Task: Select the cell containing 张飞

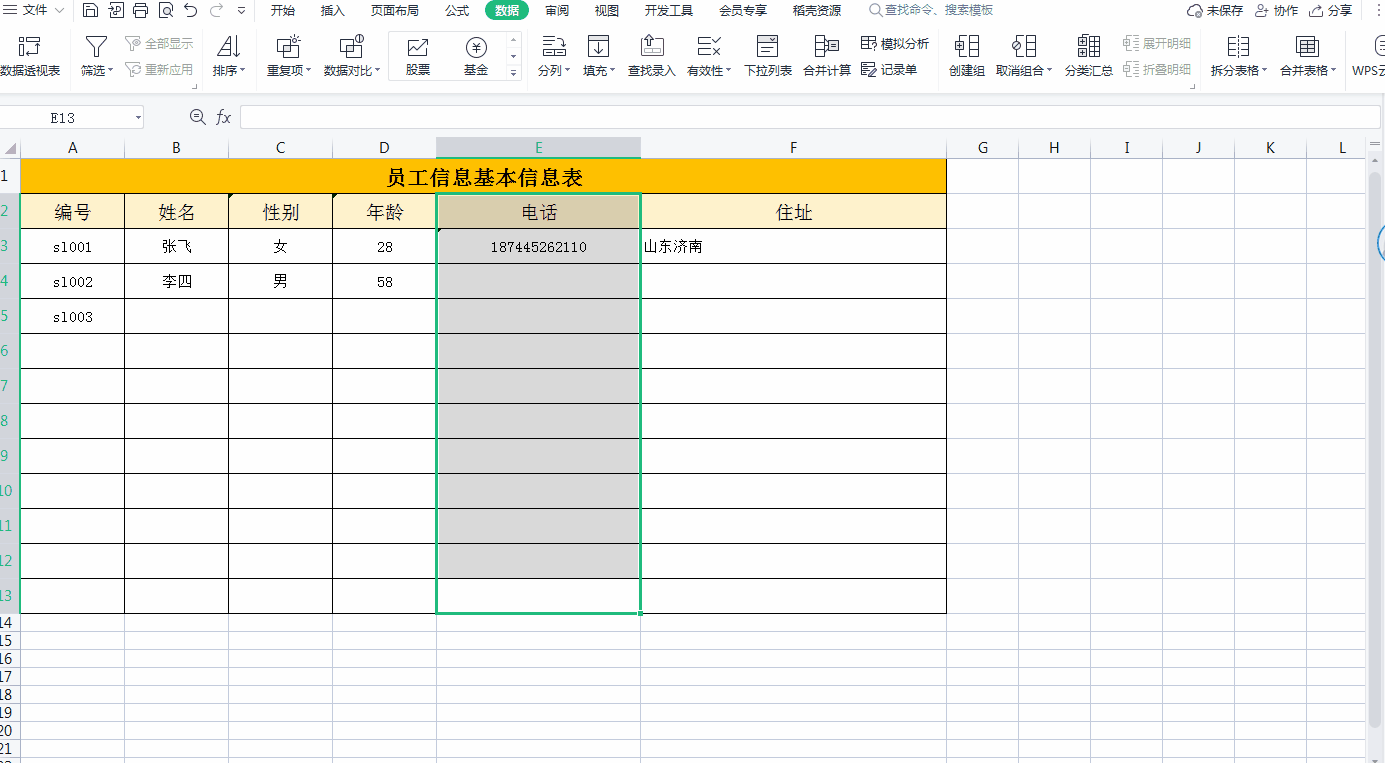Action: [176, 246]
